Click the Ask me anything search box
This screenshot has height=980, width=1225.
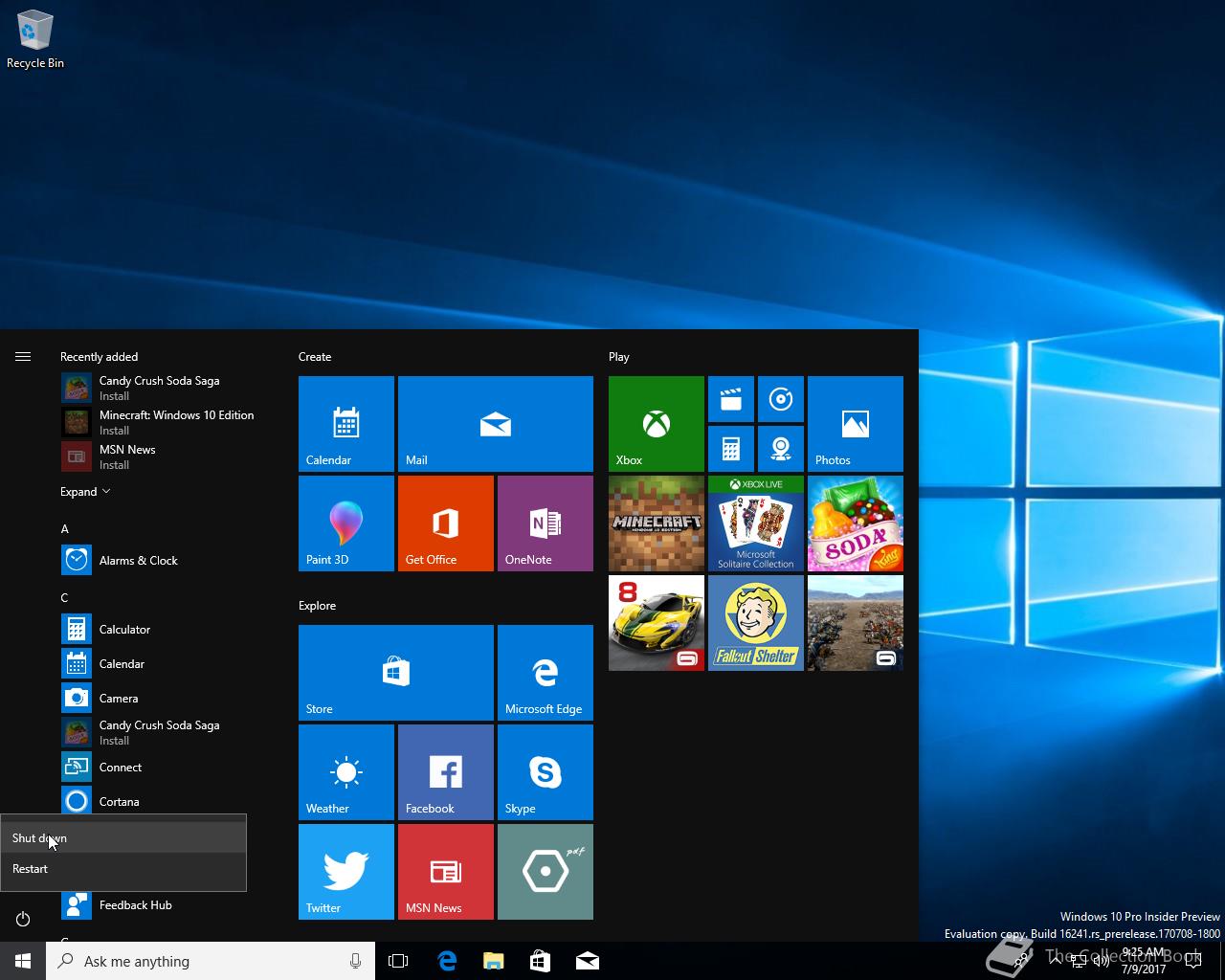[211, 961]
